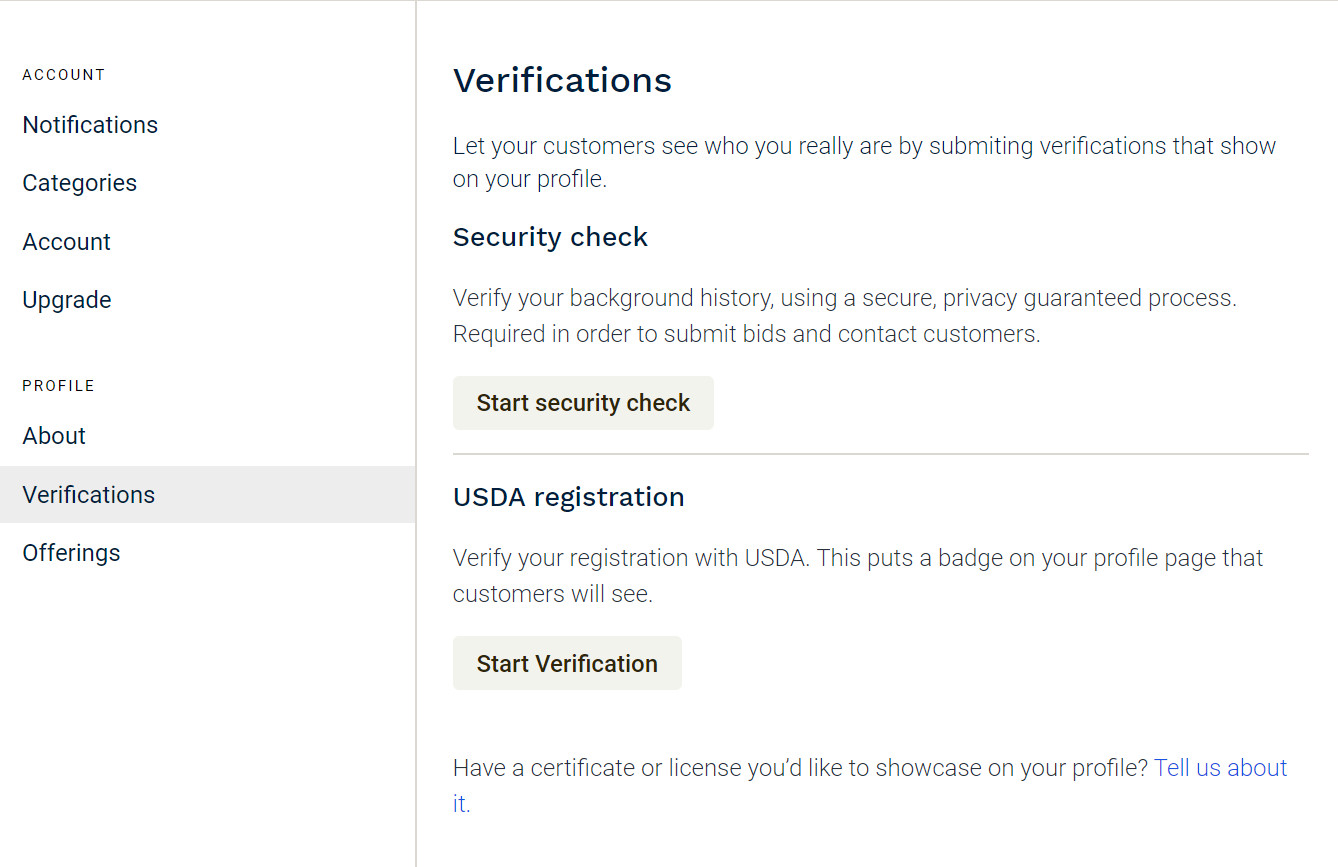Open the About profile page
The width and height of the screenshot is (1338, 867).
54,436
